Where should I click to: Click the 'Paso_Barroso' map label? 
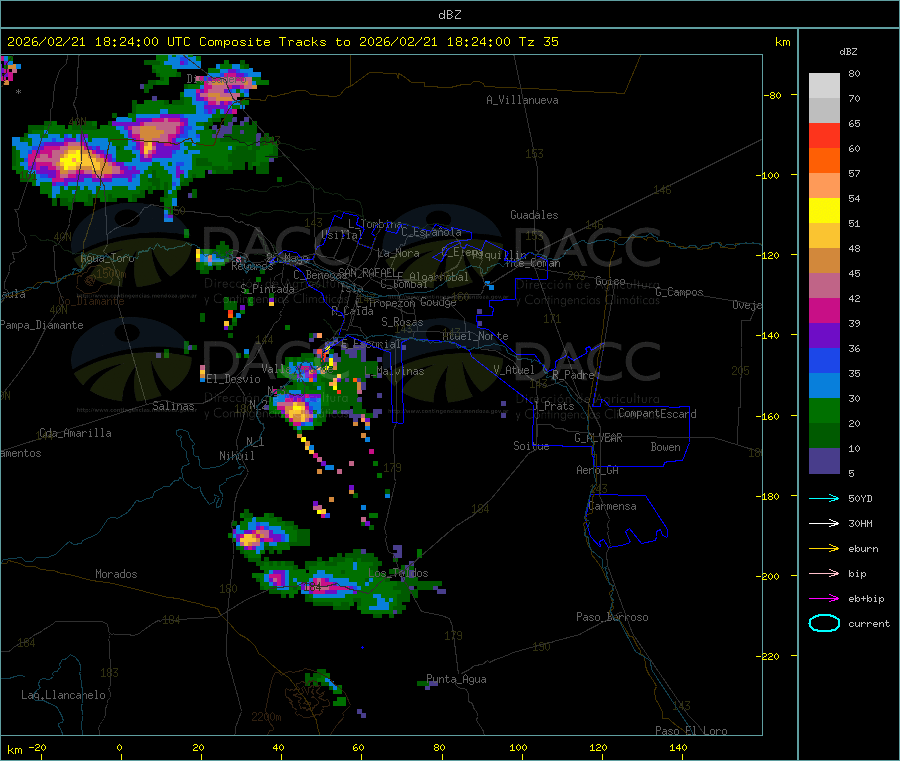(612, 618)
